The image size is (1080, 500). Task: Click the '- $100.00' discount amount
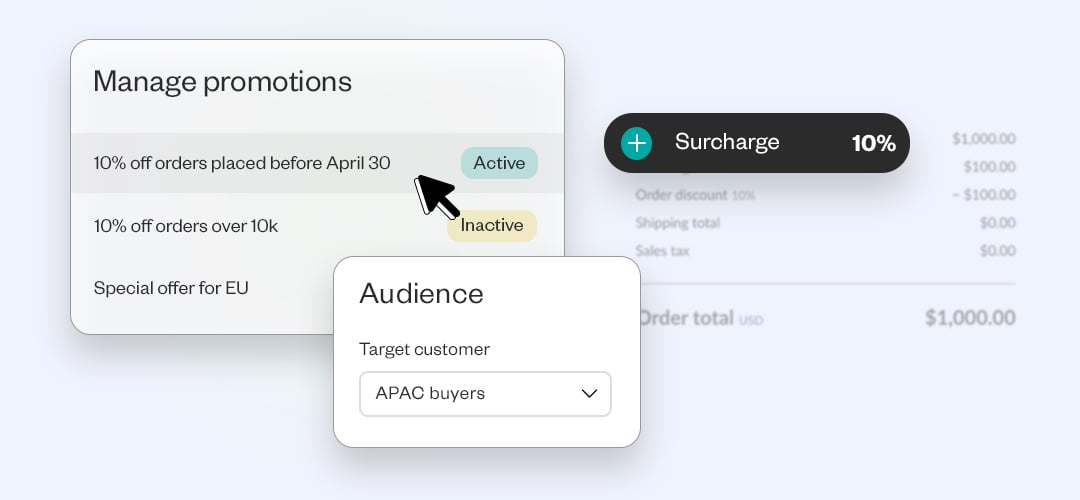984,195
